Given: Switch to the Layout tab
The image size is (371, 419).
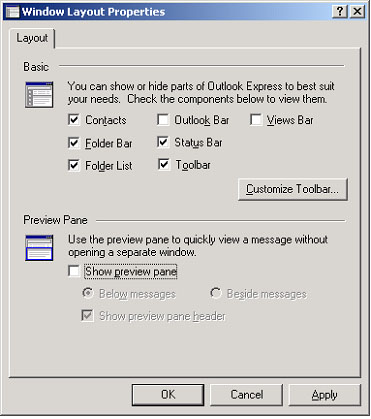Looking at the screenshot, I should pyautogui.click(x=32, y=38).
